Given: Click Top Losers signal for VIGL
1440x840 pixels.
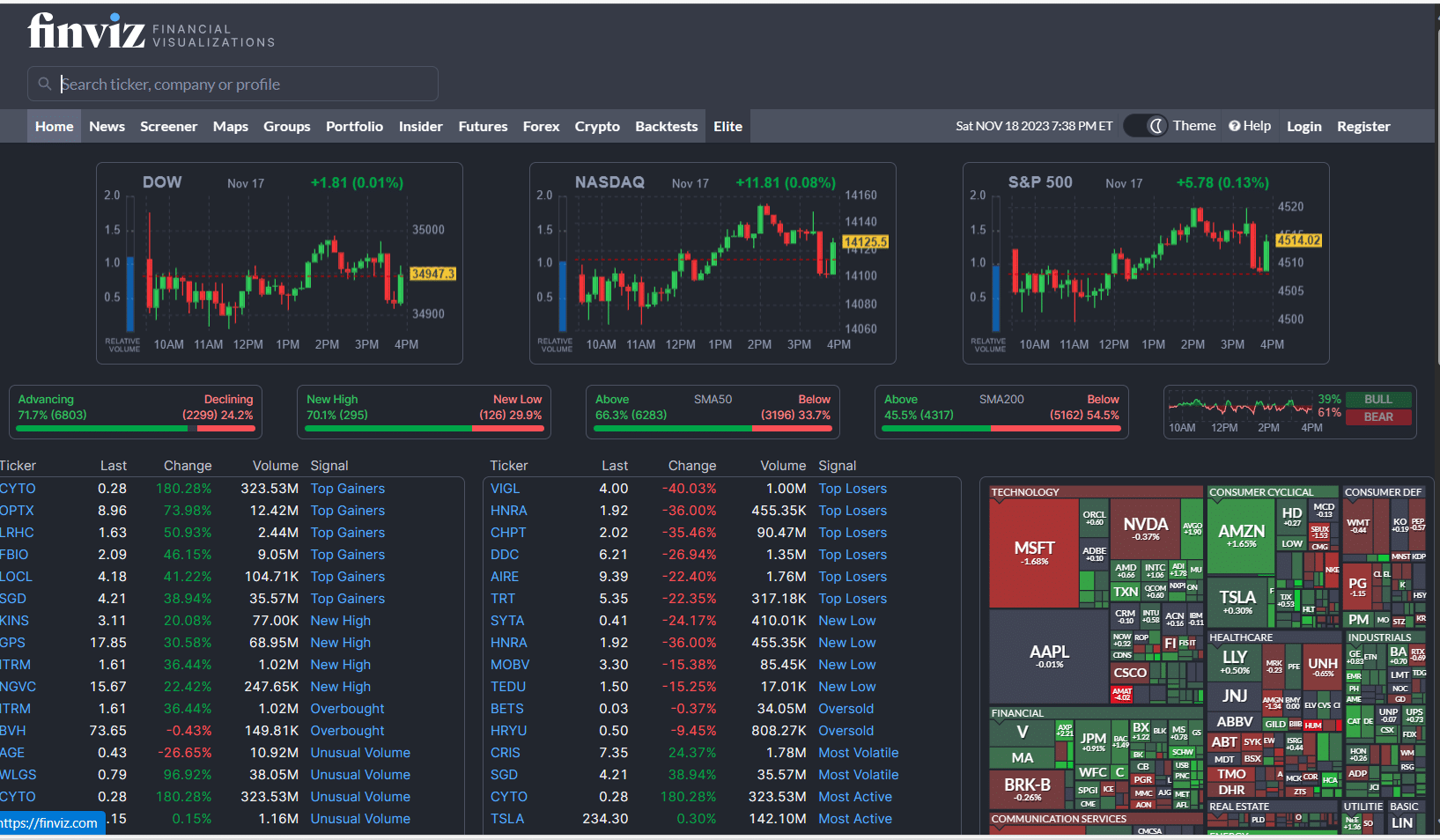Looking at the screenshot, I should click(853, 489).
